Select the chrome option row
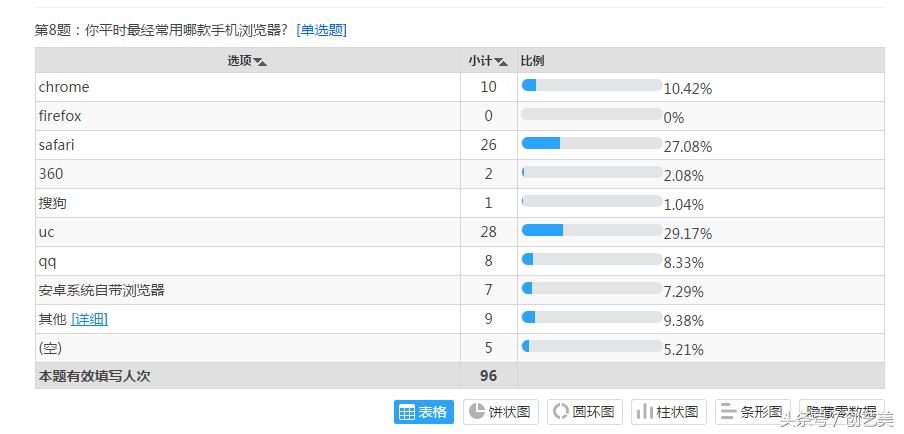 [459, 87]
